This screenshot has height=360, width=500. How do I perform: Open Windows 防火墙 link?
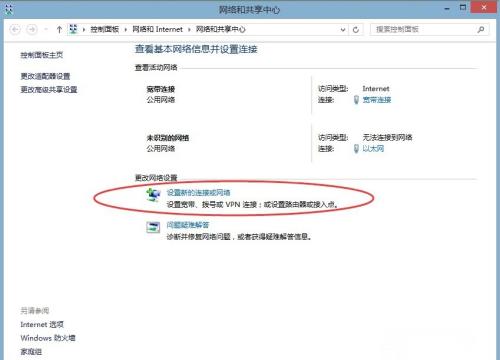tap(48, 338)
